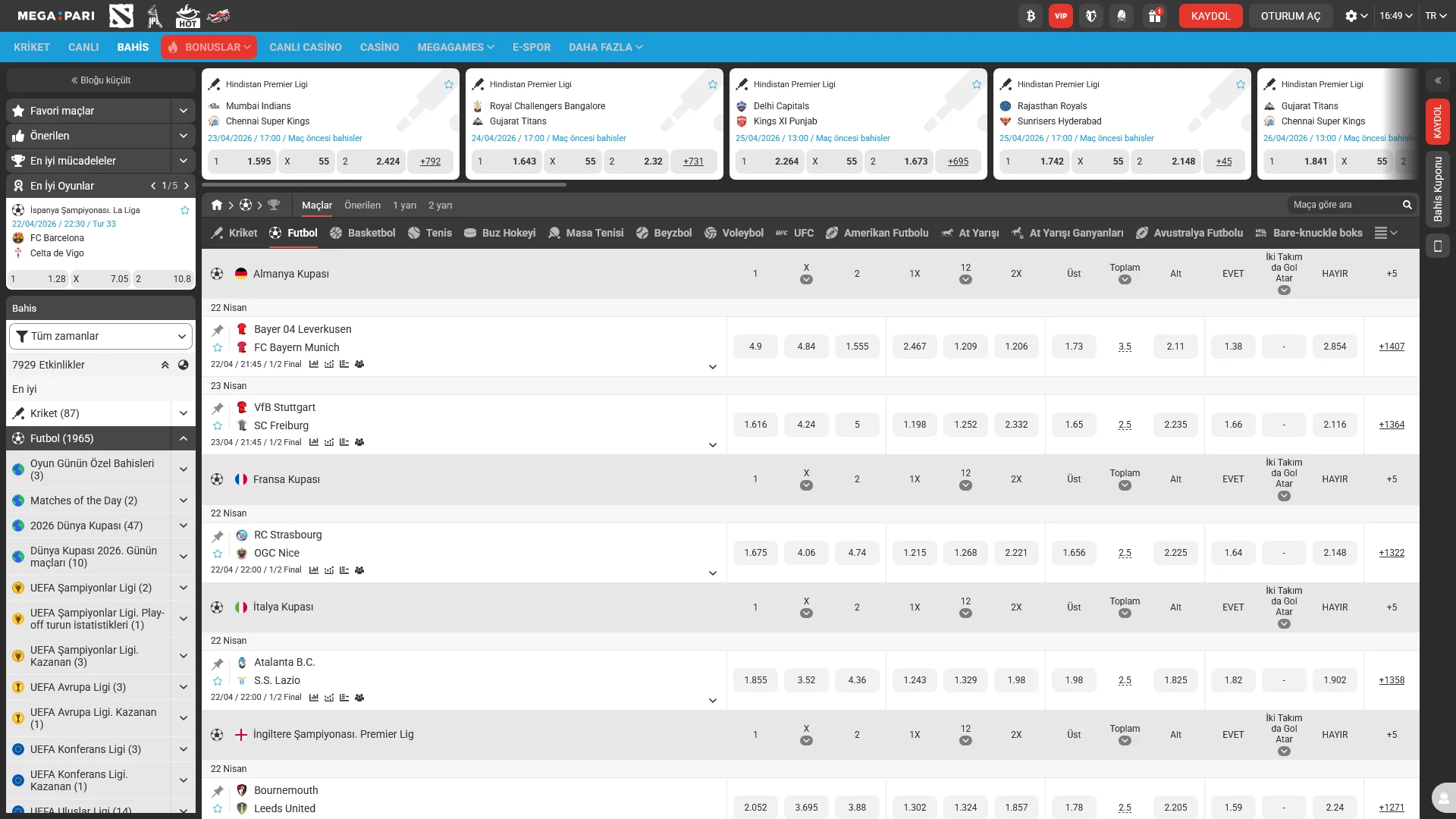Open CANLI CASİNO in main navigation
The height and width of the screenshot is (819, 1456).
coord(306,47)
